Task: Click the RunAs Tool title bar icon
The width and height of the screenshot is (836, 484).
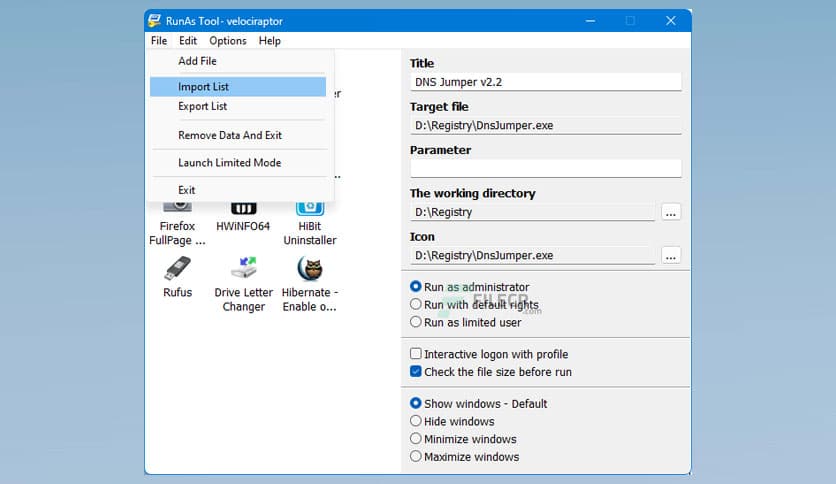Action: (x=154, y=21)
